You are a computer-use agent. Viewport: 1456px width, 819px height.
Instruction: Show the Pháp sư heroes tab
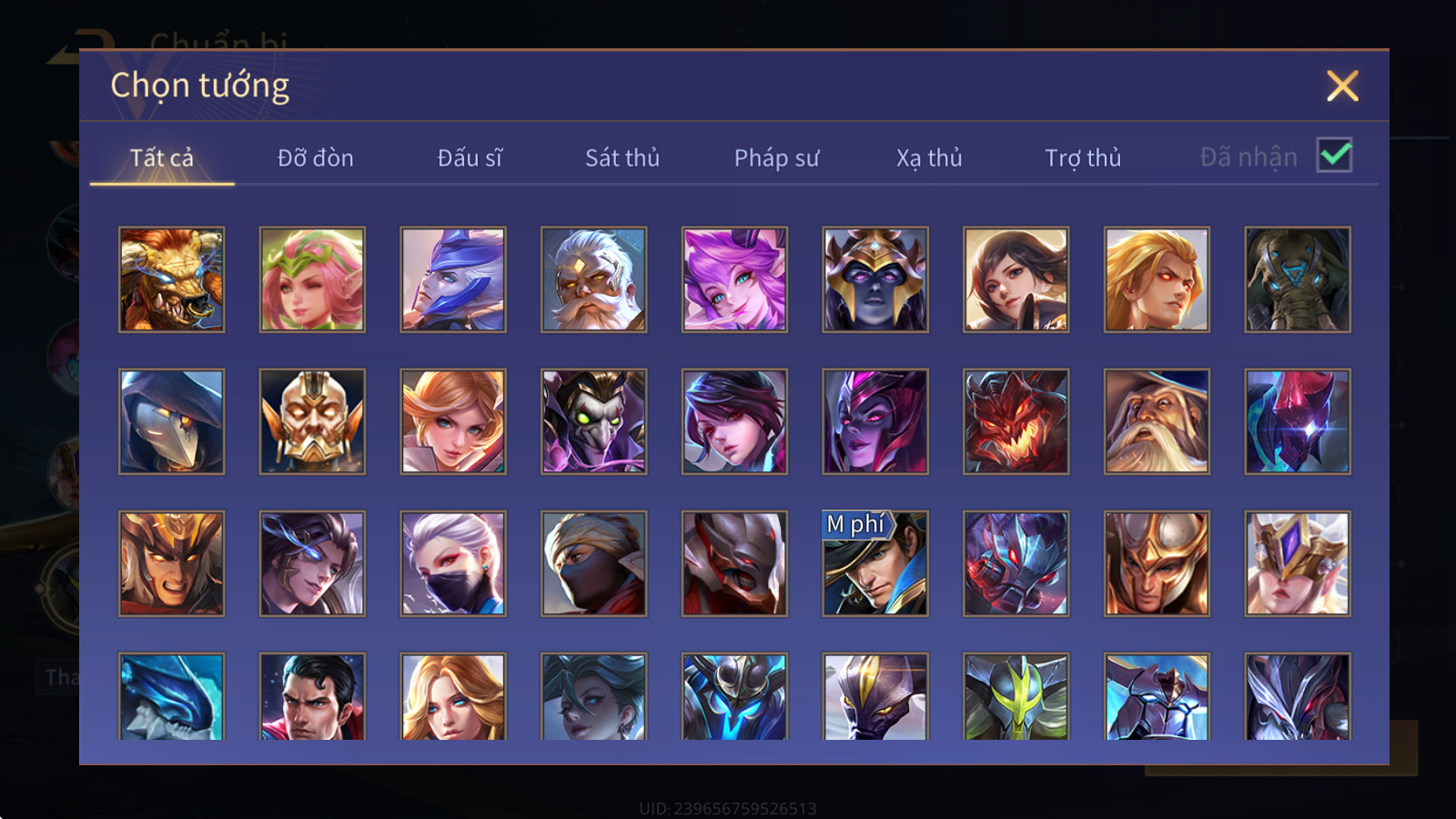[x=776, y=157]
